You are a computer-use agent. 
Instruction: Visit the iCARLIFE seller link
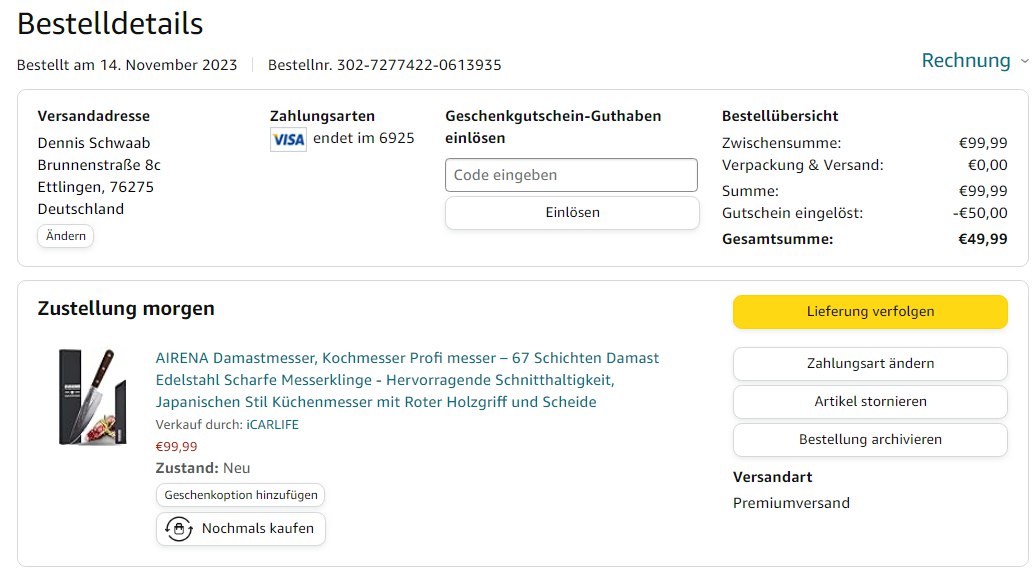pos(272,425)
